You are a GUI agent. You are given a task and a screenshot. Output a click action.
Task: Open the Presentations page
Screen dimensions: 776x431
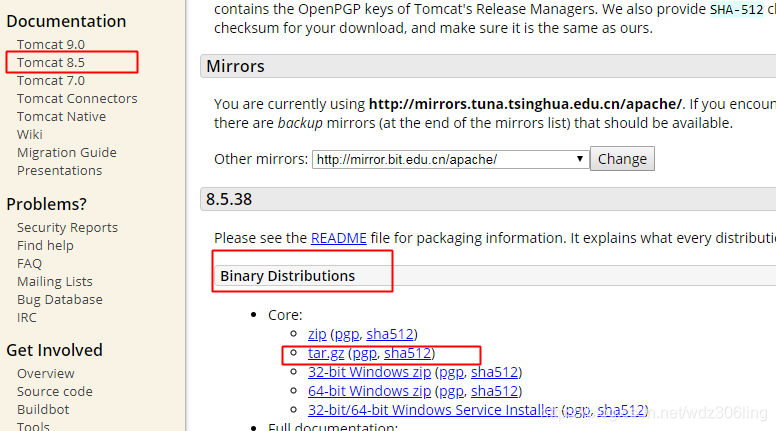59,171
